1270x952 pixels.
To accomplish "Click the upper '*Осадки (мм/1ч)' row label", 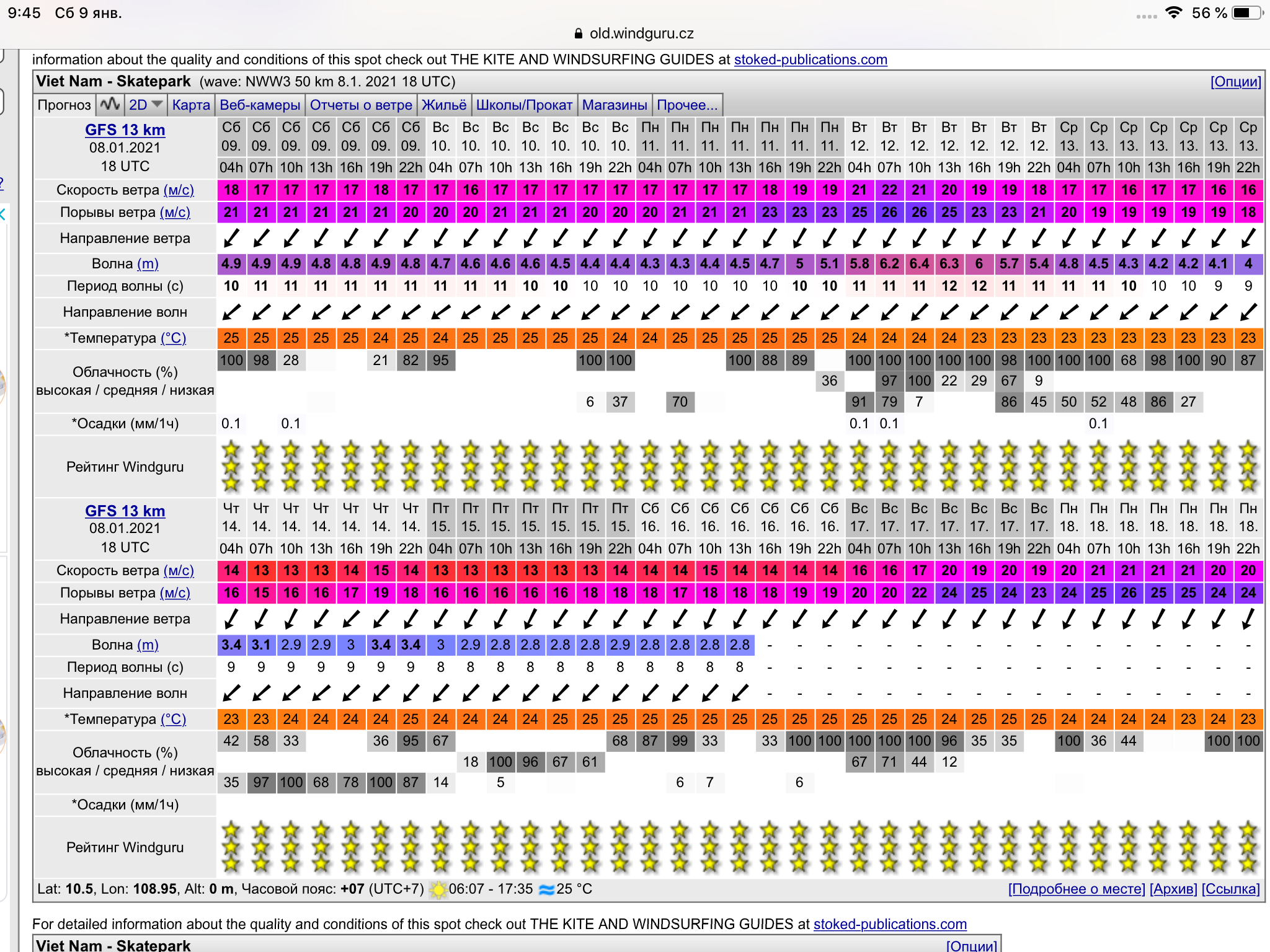I will [x=125, y=423].
